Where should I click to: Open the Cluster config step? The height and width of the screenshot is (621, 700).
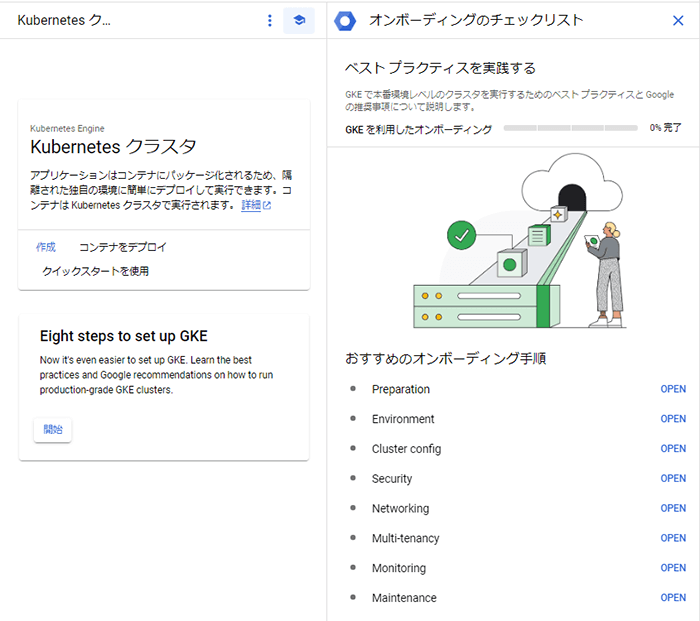673,449
